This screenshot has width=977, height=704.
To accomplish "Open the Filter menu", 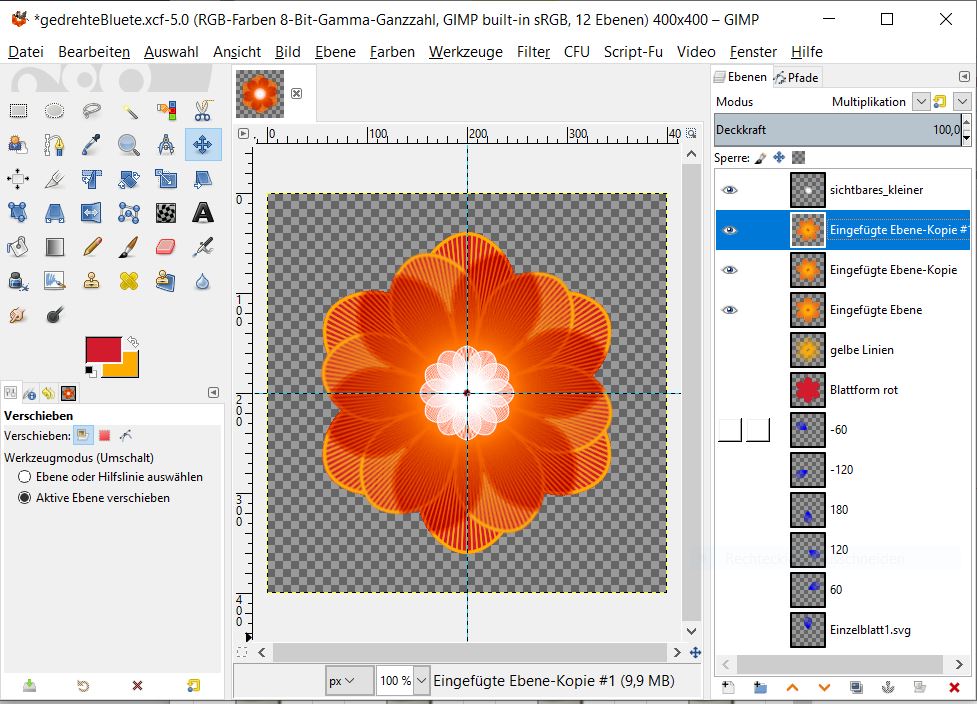I will point(533,52).
